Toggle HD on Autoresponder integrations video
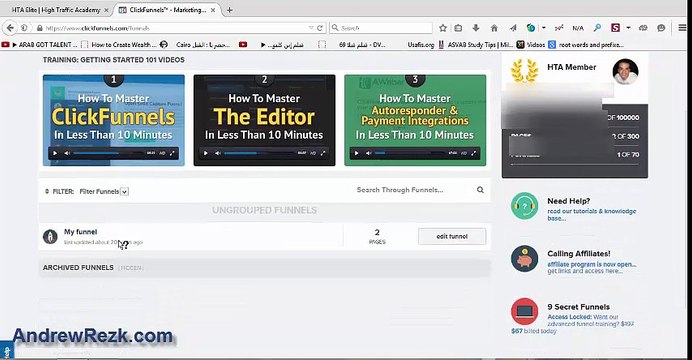The height and width of the screenshot is (360, 692). click(x=464, y=153)
